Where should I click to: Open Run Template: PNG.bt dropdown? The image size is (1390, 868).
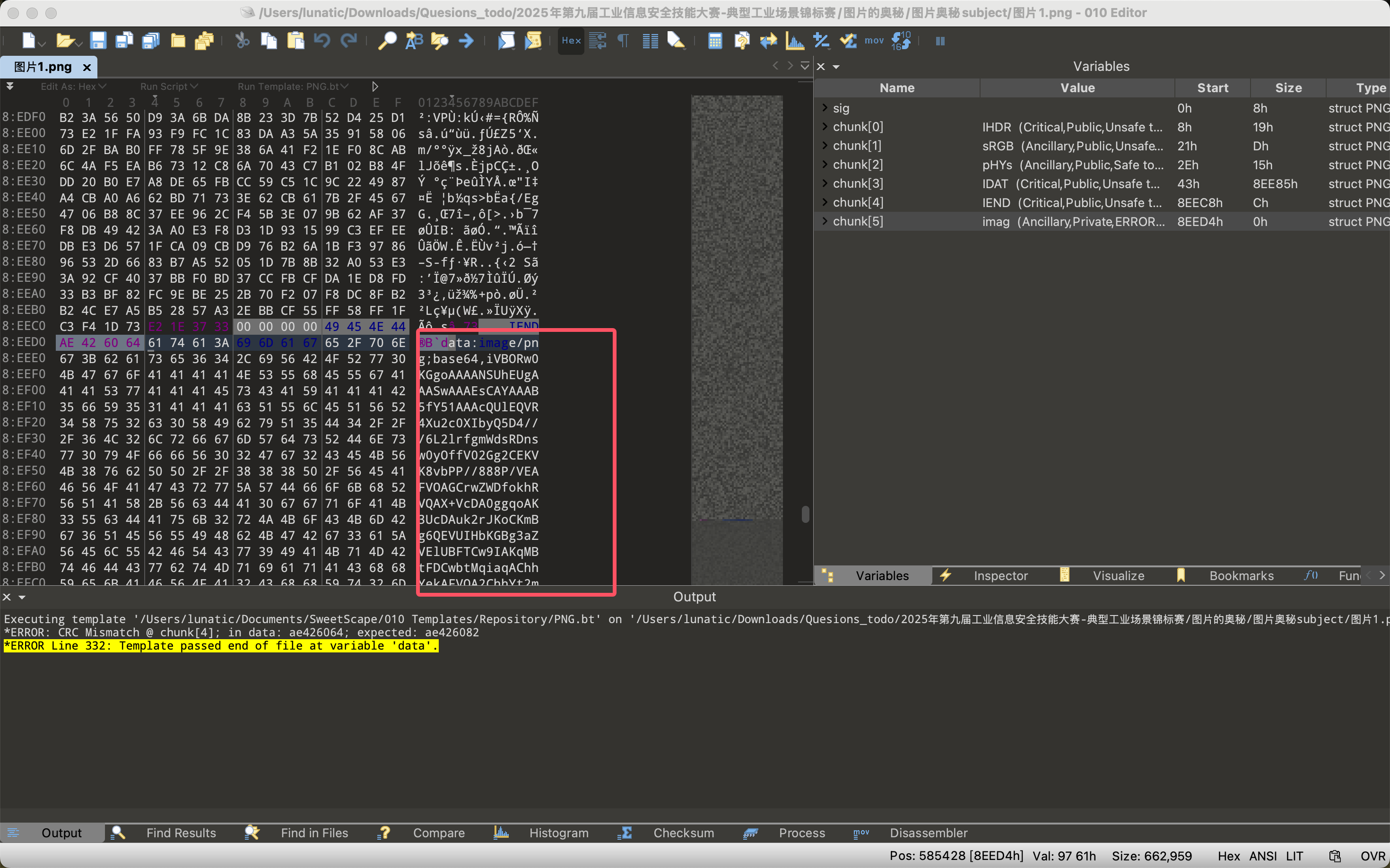(293, 86)
